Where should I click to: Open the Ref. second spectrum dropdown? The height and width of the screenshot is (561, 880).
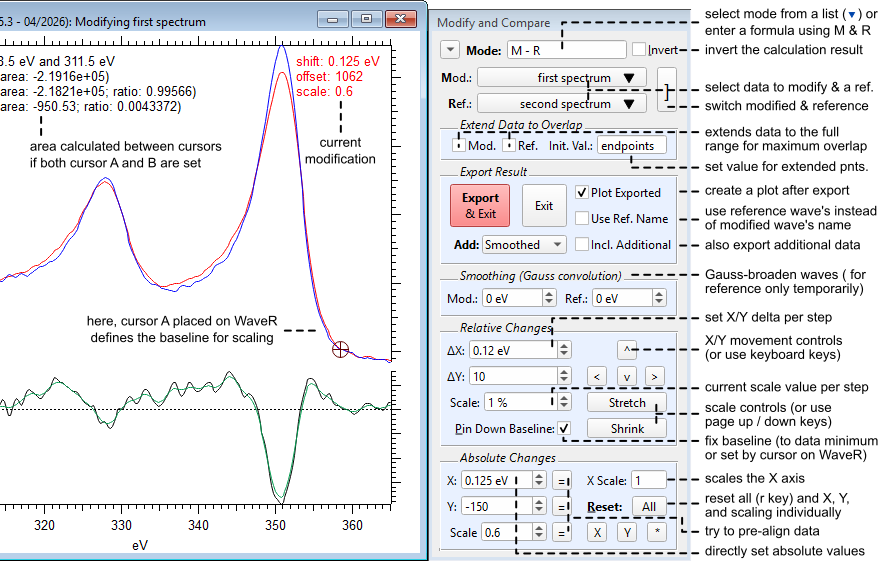pos(561,103)
